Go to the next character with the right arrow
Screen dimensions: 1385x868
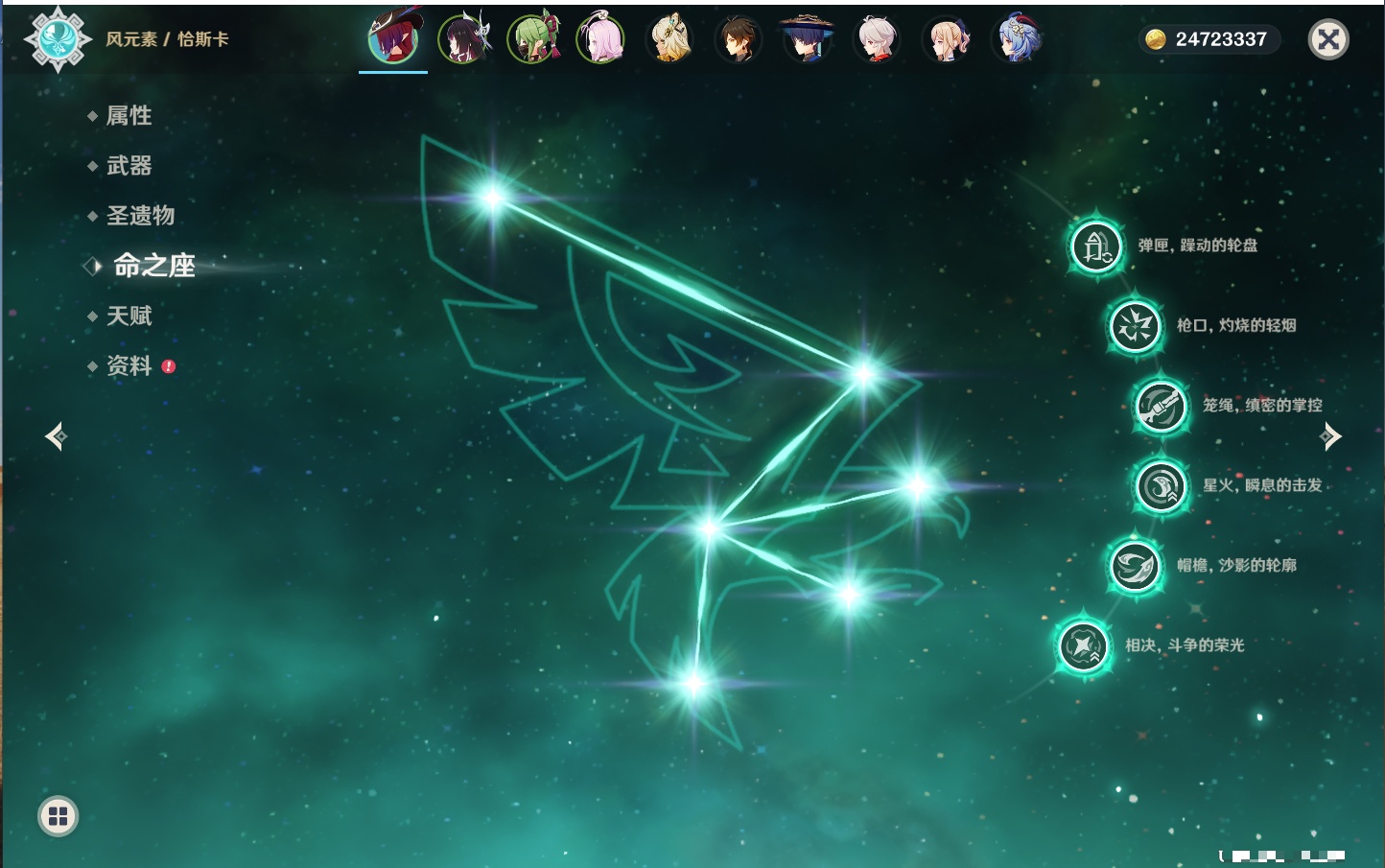click(1330, 436)
